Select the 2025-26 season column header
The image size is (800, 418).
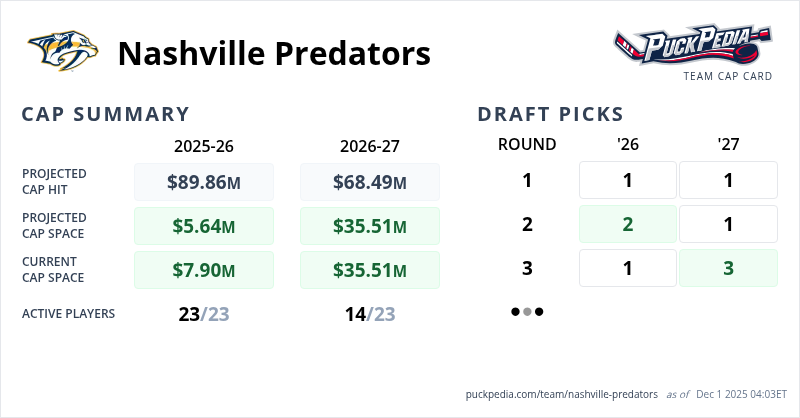[x=203, y=145]
